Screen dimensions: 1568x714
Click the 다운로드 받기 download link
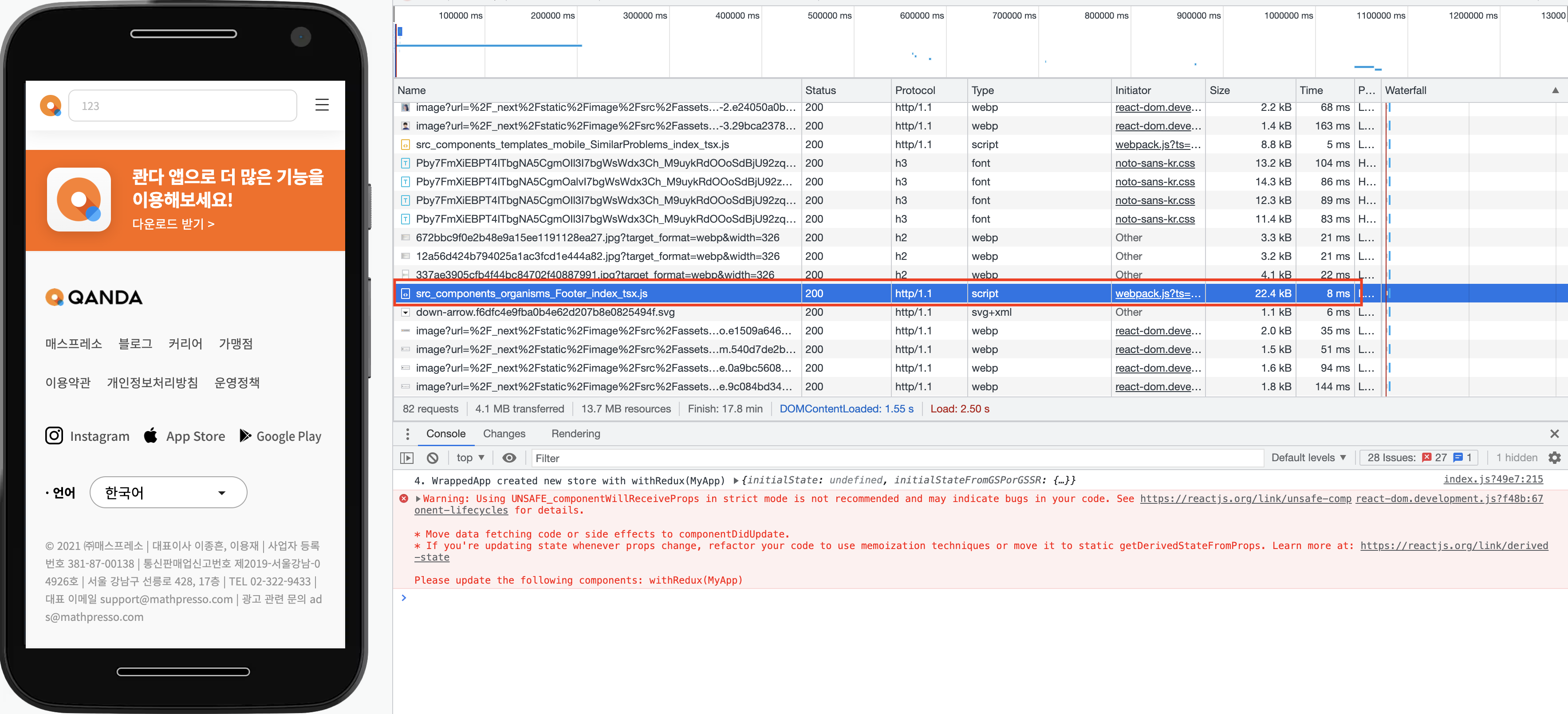(x=173, y=224)
